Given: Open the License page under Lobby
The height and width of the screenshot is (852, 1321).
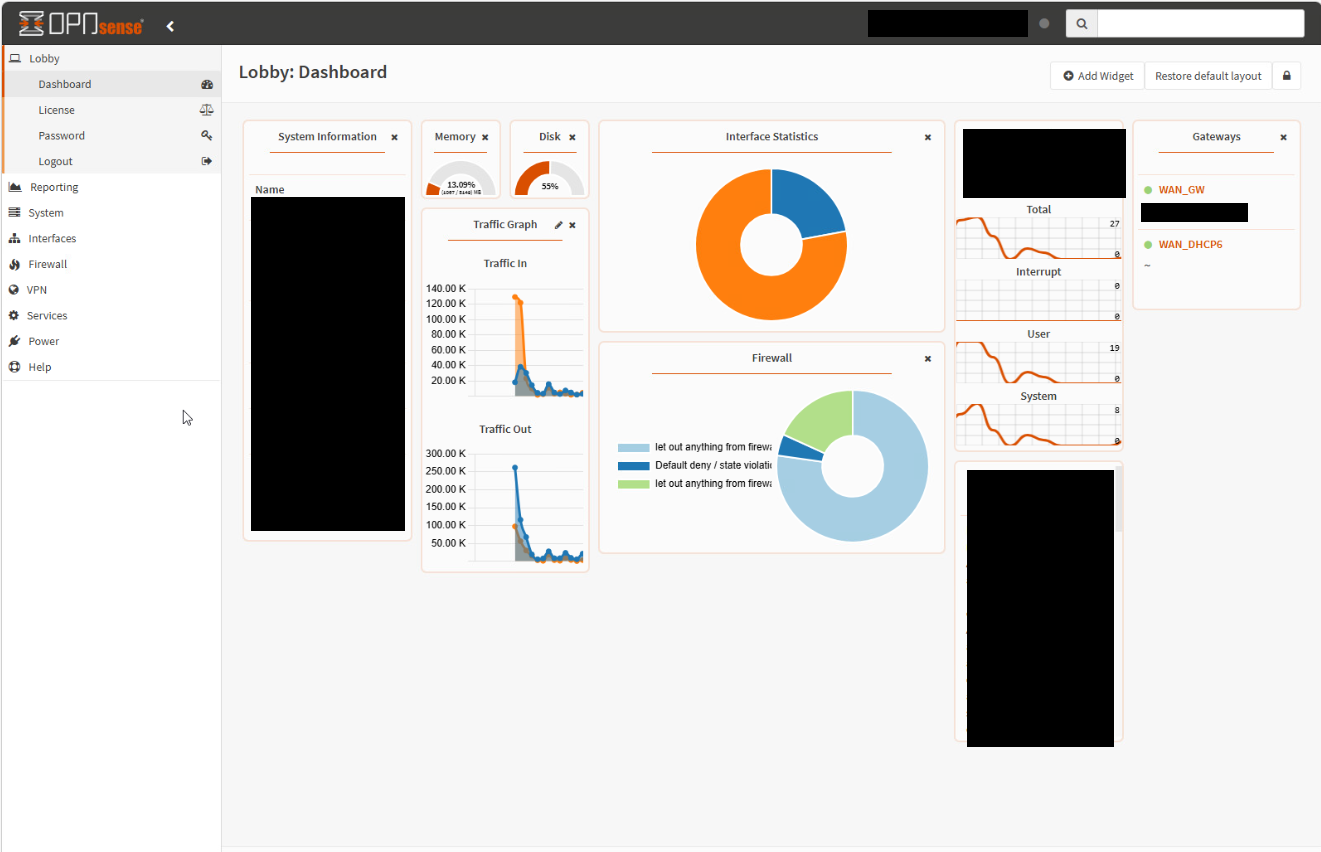Looking at the screenshot, I should tap(57, 110).
